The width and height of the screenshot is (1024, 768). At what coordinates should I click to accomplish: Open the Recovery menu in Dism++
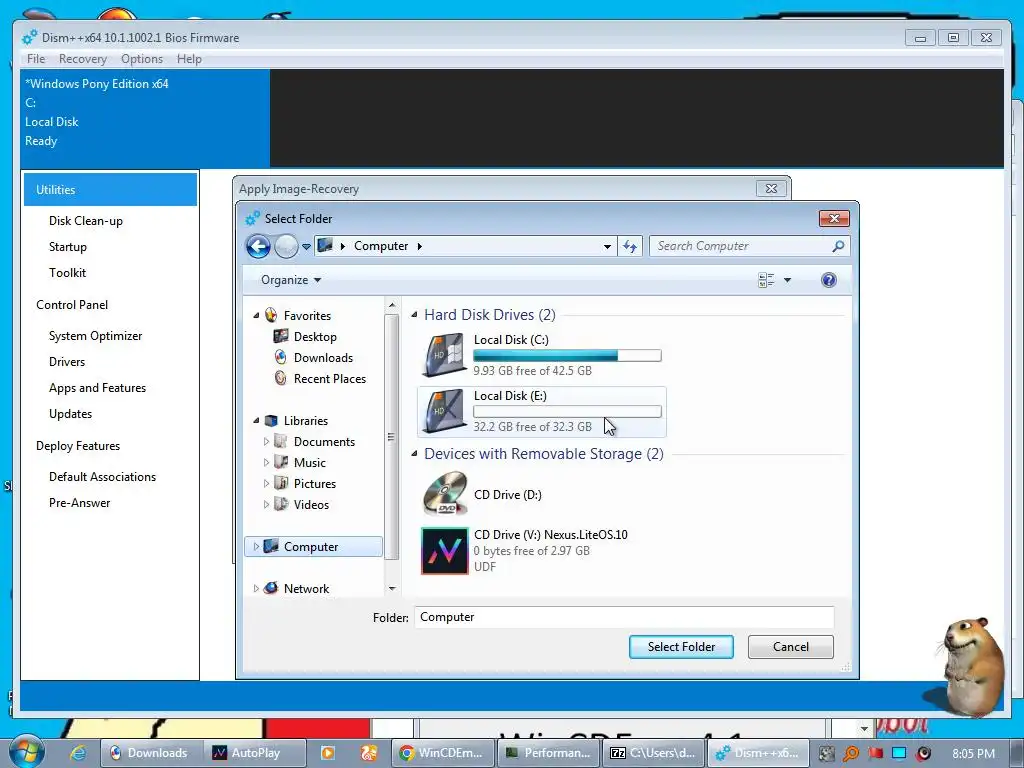tap(82, 59)
